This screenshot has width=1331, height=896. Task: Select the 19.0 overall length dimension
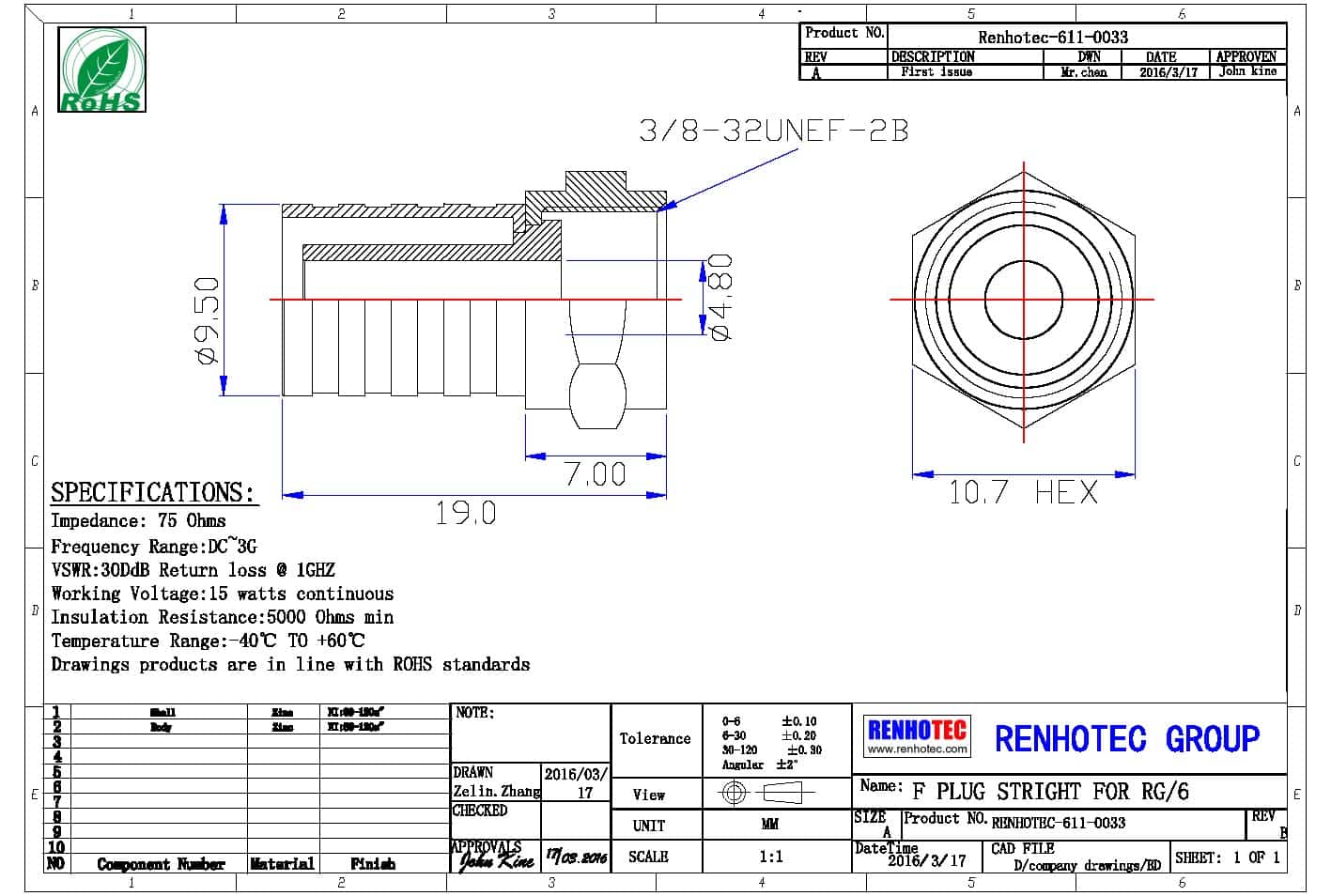tap(465, 513)
